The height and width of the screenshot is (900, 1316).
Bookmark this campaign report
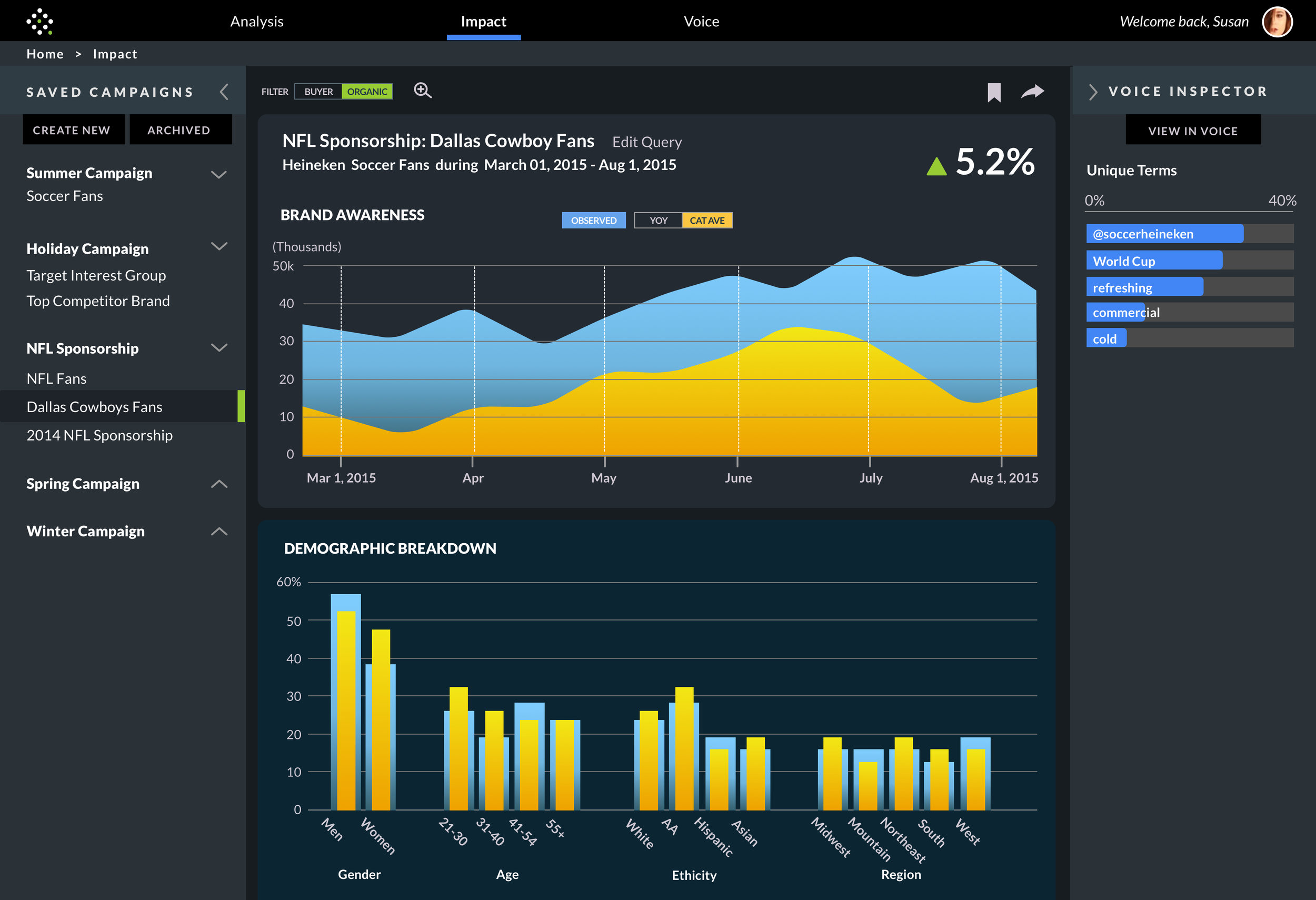(994, 92)
